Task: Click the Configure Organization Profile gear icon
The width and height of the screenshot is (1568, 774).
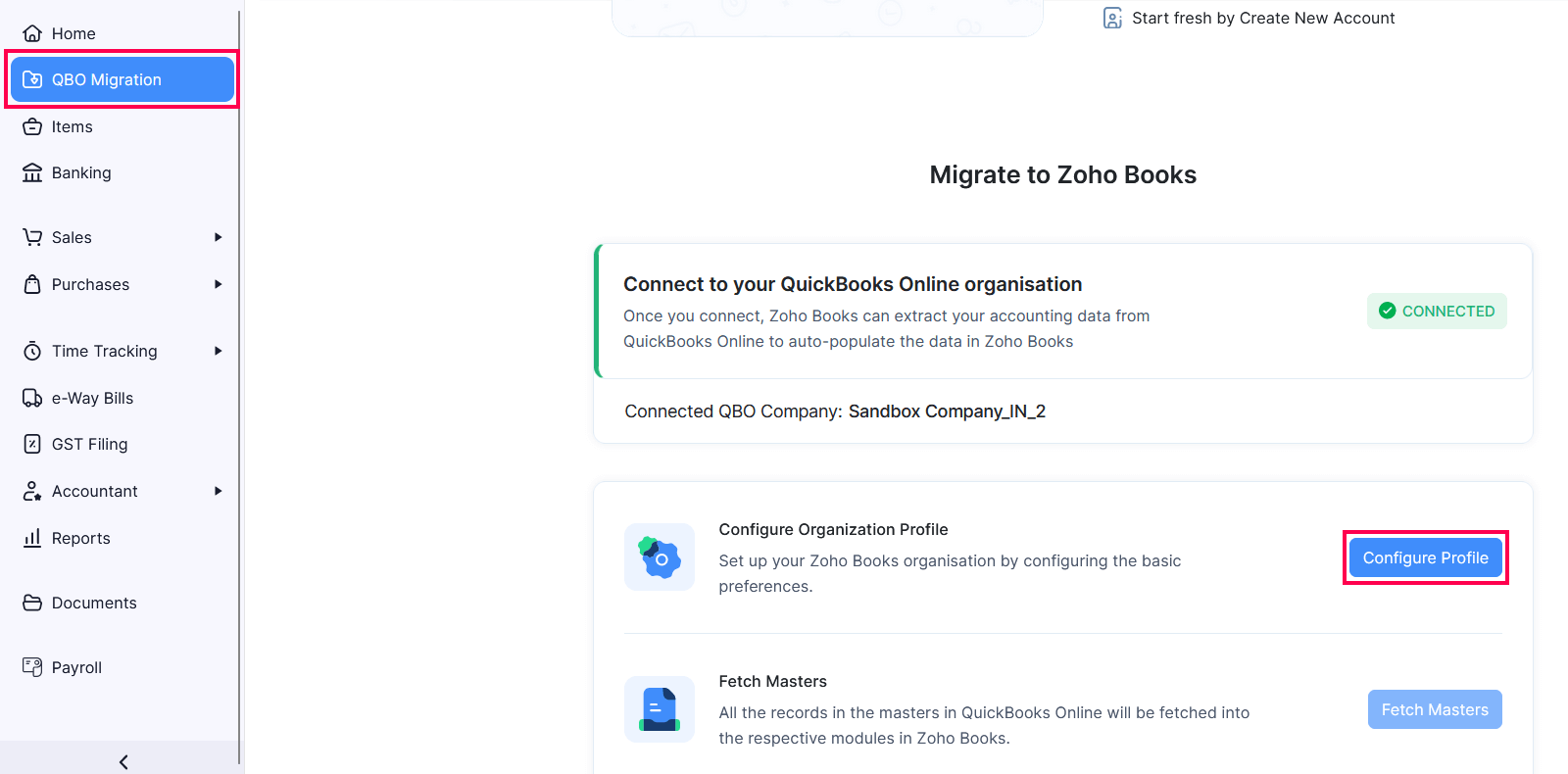Action: click(660, 557)
